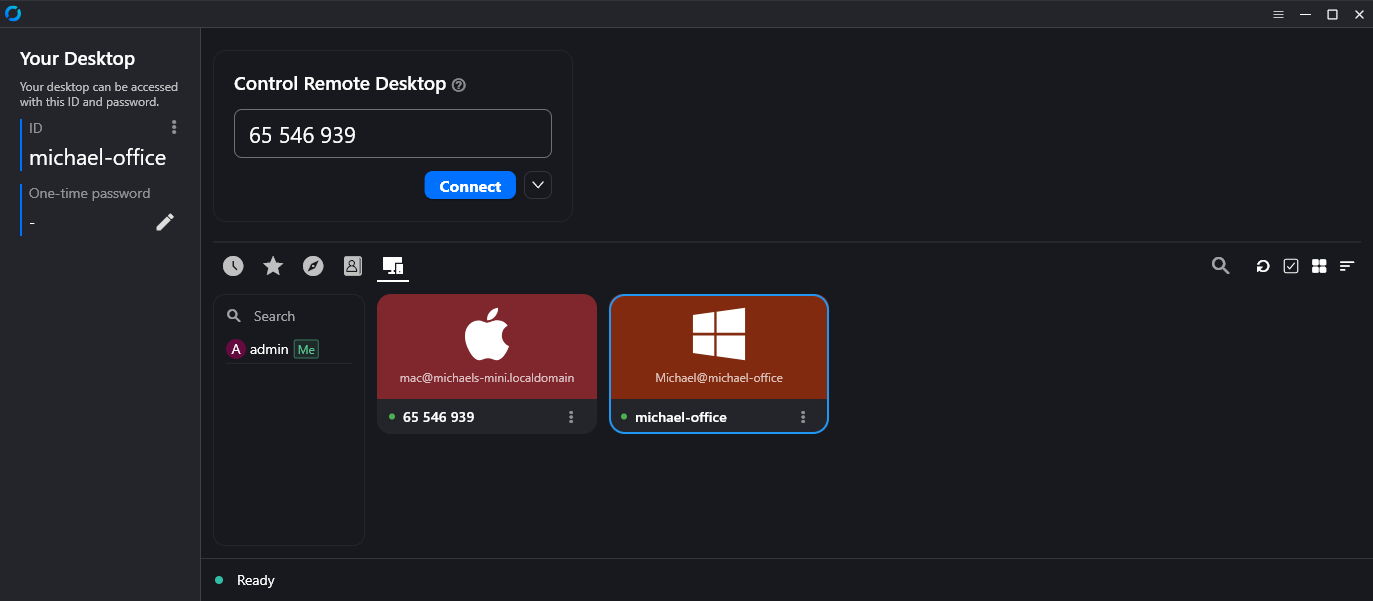Click the Connect button

click(x=470, y=186)
